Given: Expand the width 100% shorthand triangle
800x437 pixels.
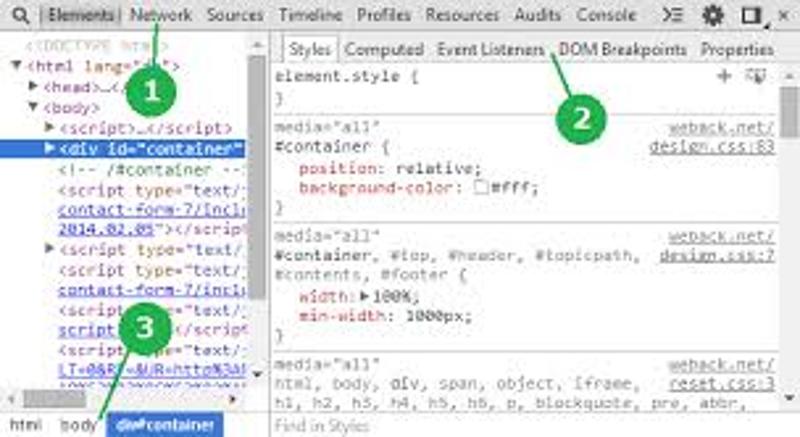Looking at the screenshot, I should (364, 295).
